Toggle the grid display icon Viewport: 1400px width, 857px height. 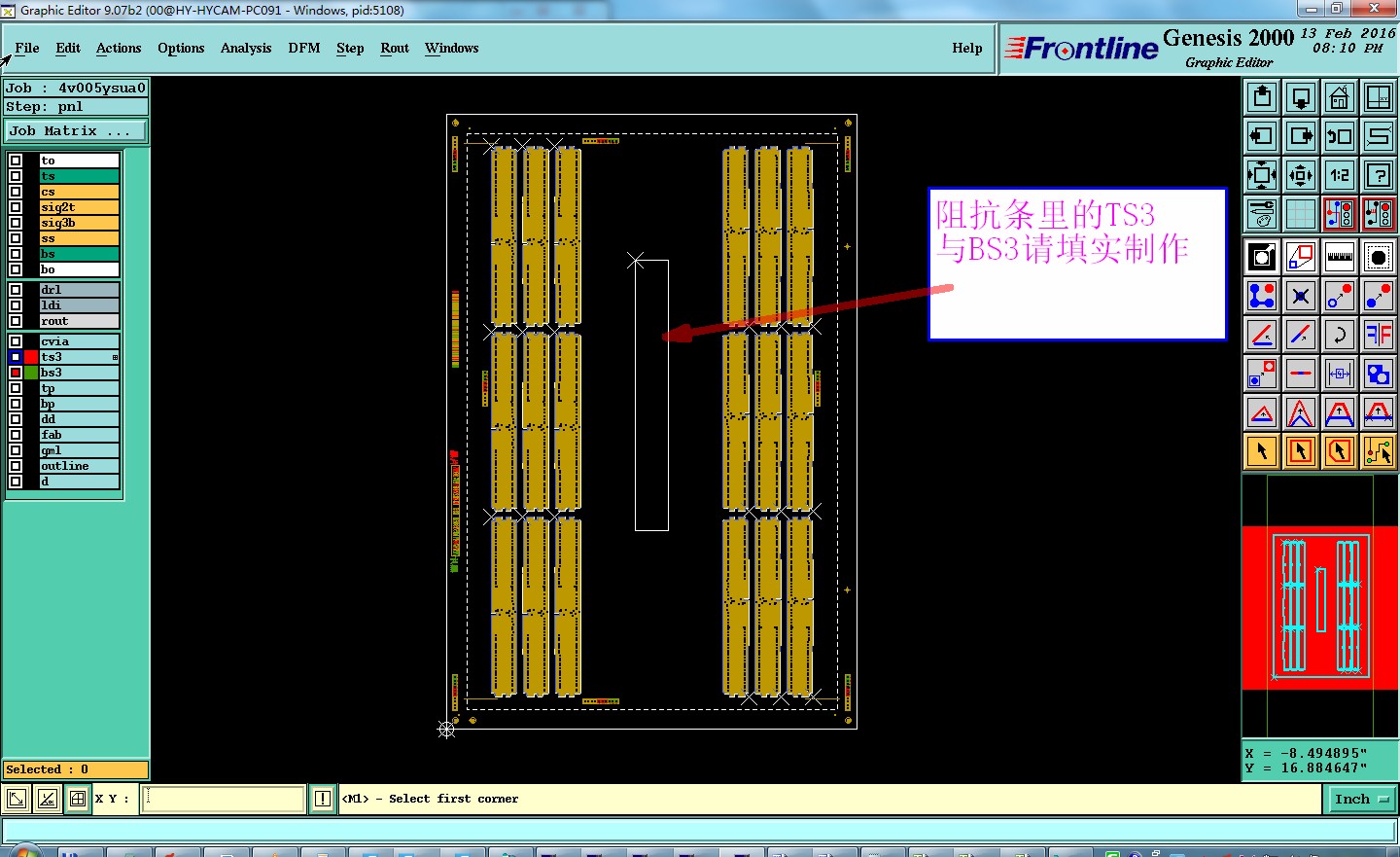(x=1301, y=214)
